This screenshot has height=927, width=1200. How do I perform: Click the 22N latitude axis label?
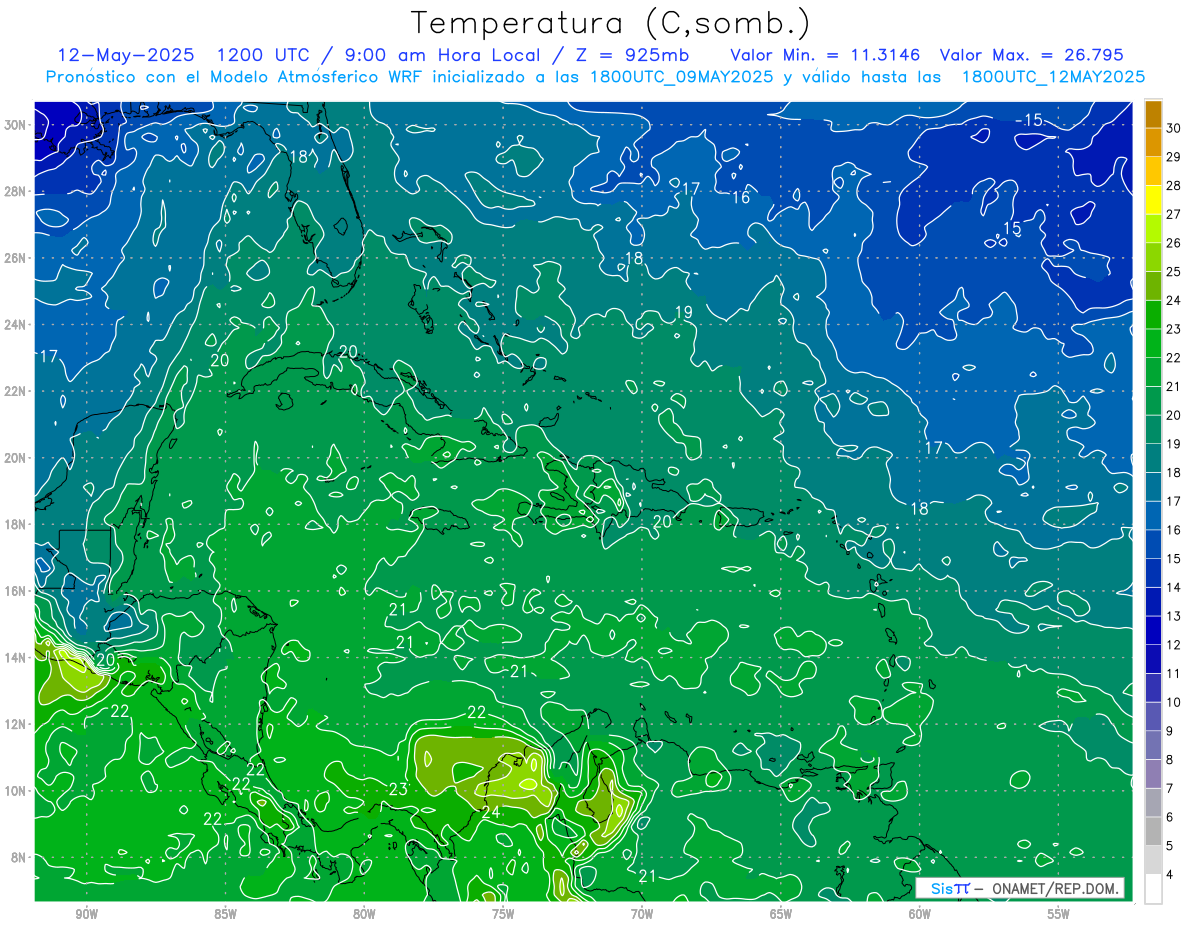point(15,391)
